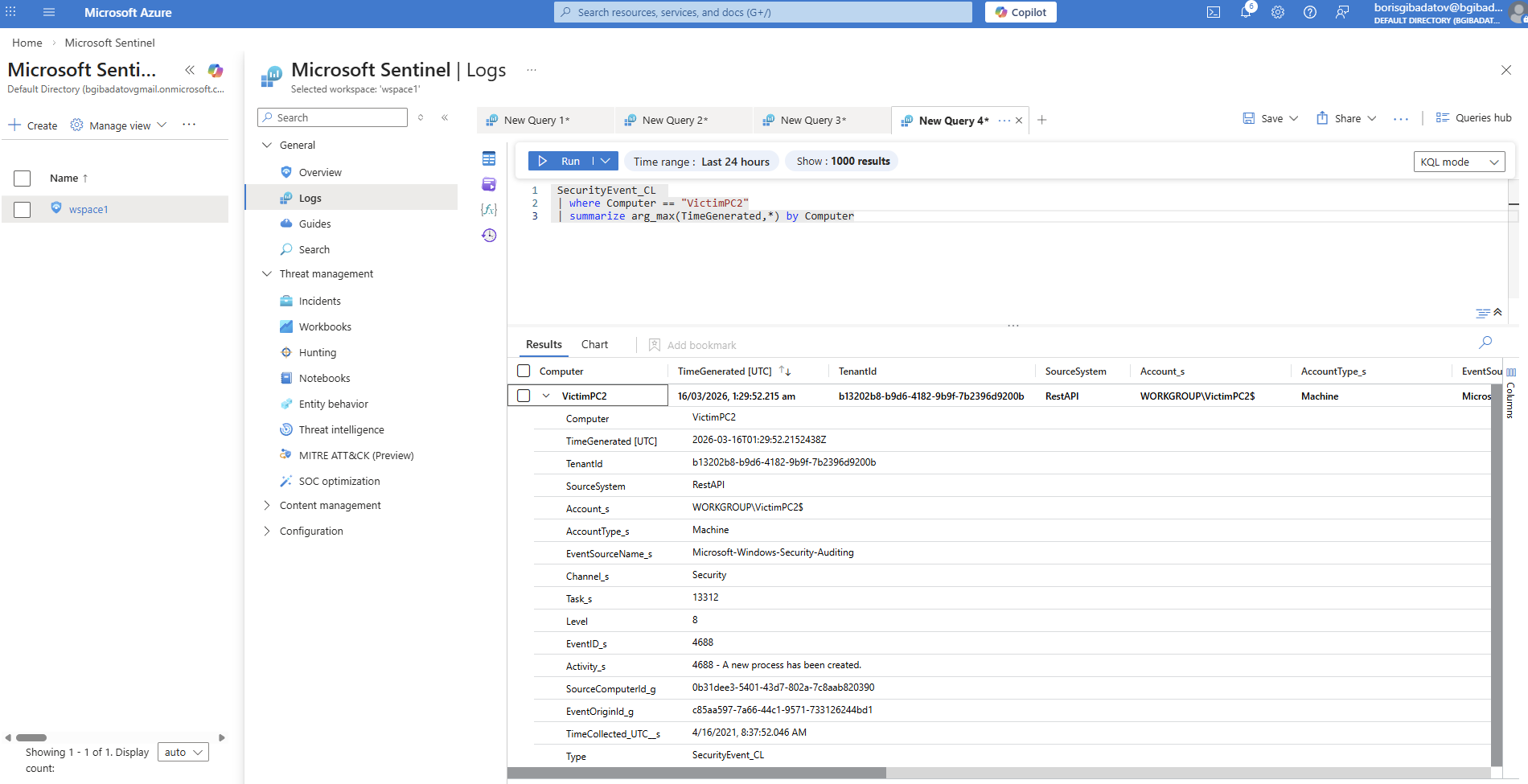Viewport: 1528px width, 784px height.
Task: Open the KQL mode dropdown
Action: pos(1459,162)
